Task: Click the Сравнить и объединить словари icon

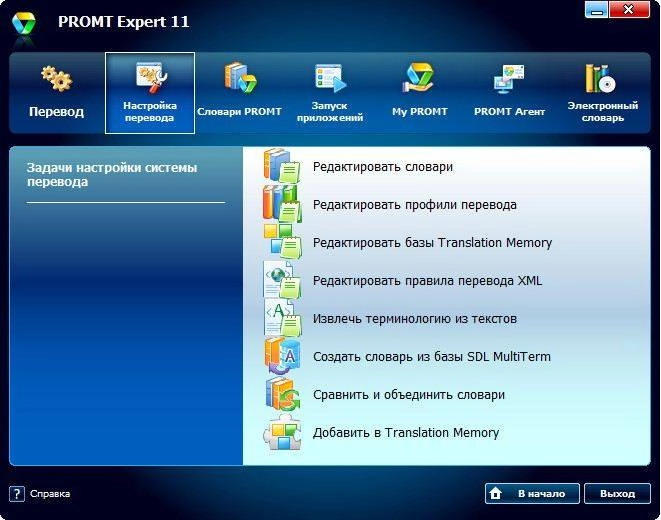Action: (282, 394)
